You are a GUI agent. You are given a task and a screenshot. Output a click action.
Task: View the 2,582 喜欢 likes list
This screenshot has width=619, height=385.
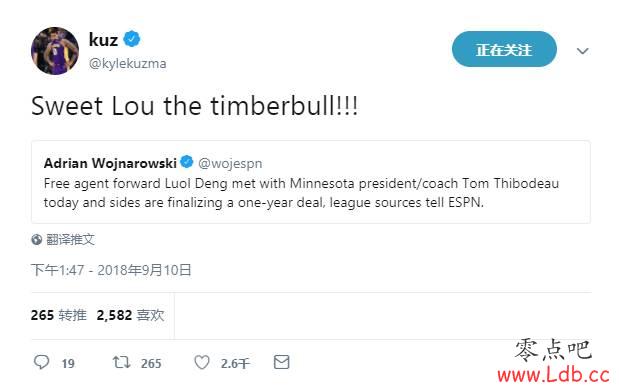[130, 315]
